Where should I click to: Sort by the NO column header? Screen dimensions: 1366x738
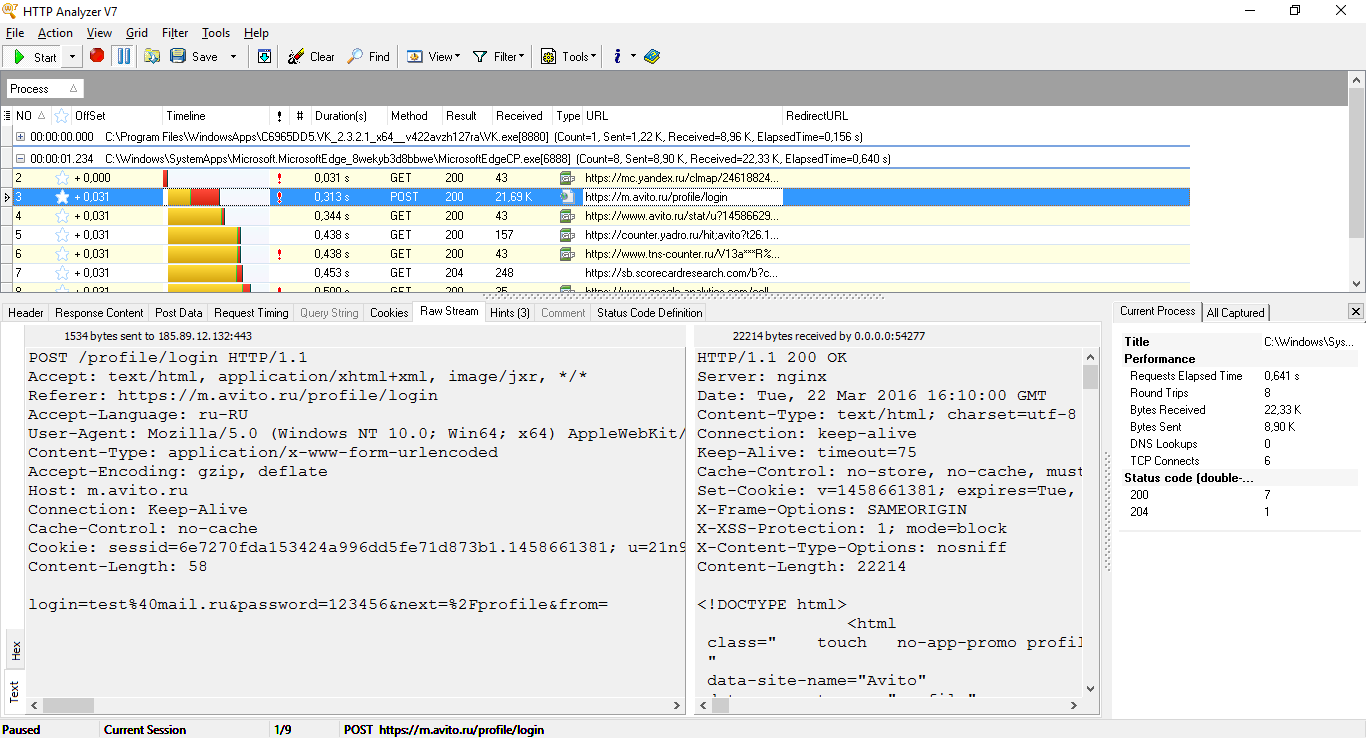coord(31,116)
